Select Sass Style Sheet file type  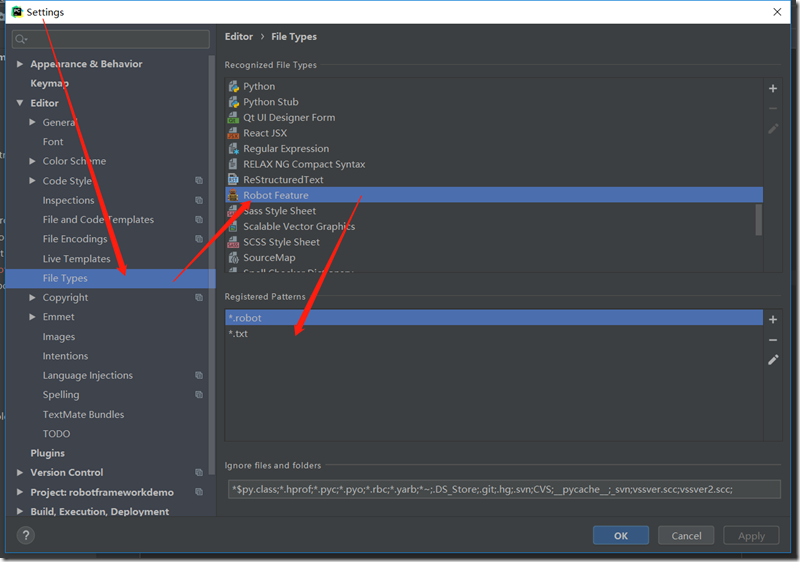pyautogui.click(x=494, y=211)
